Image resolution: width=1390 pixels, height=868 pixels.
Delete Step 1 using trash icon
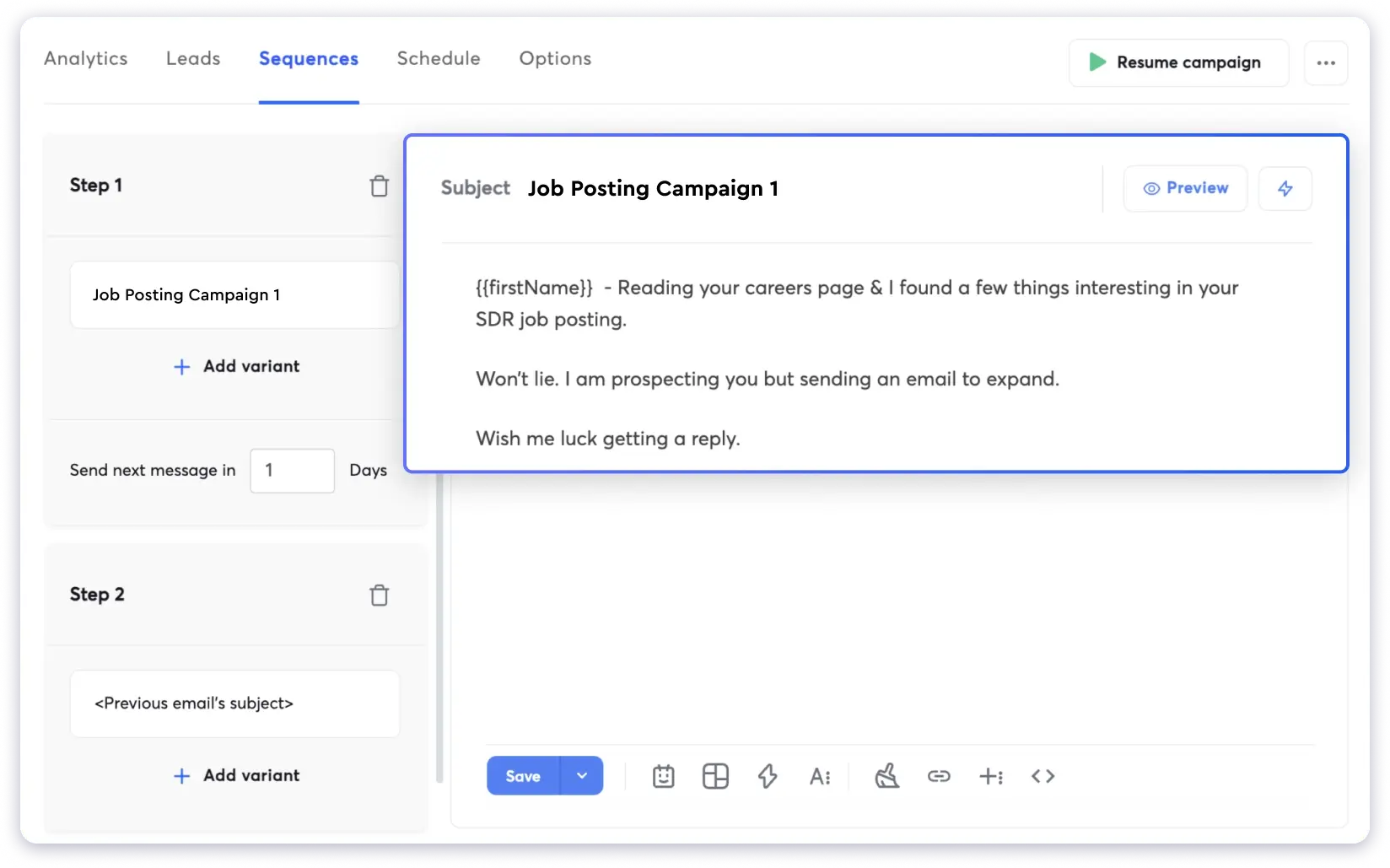(x=380, y=185)
